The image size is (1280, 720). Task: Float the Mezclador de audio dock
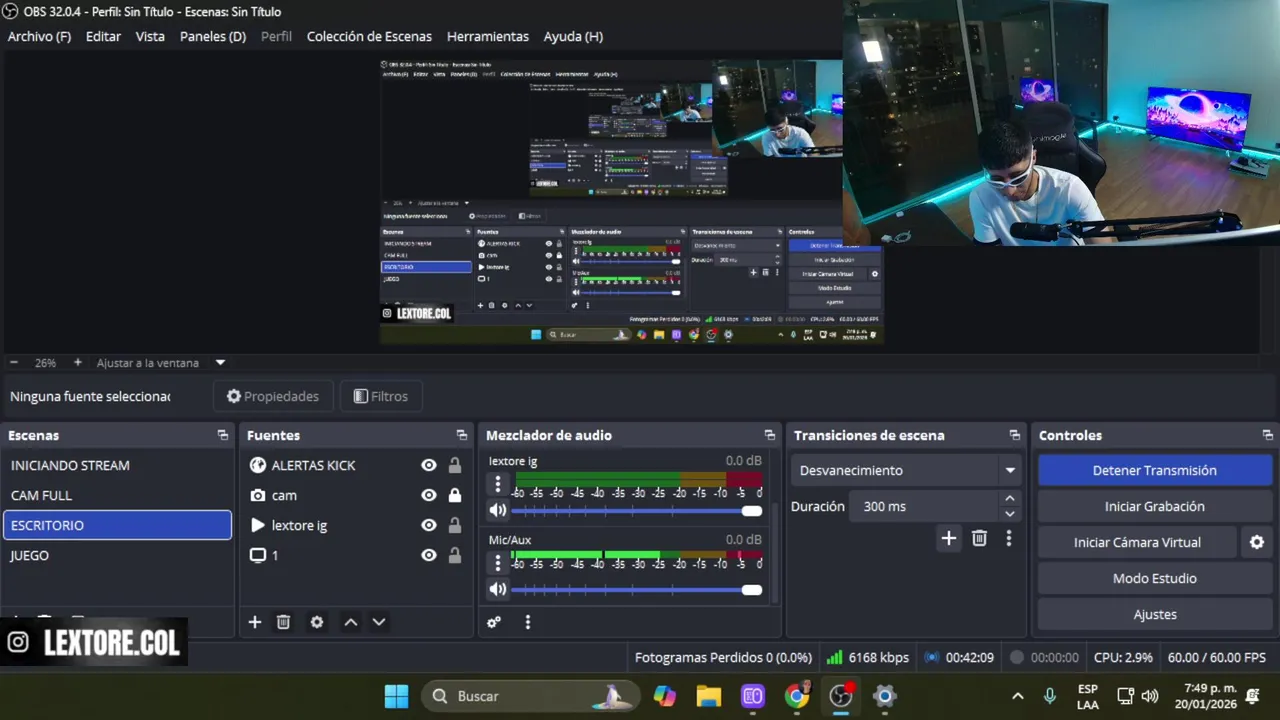click(x=770, y=435)
